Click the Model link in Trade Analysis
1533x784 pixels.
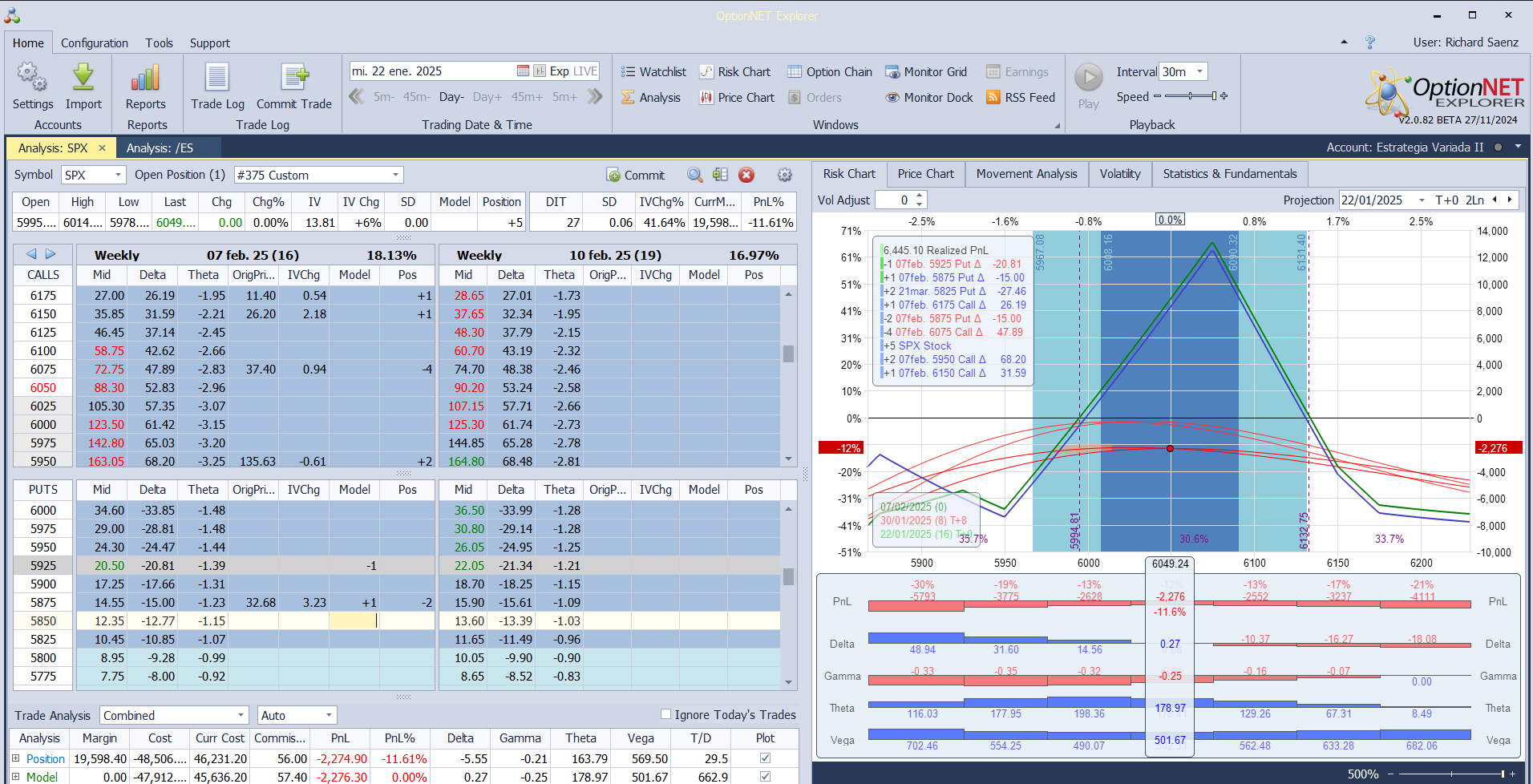point(42,777)
